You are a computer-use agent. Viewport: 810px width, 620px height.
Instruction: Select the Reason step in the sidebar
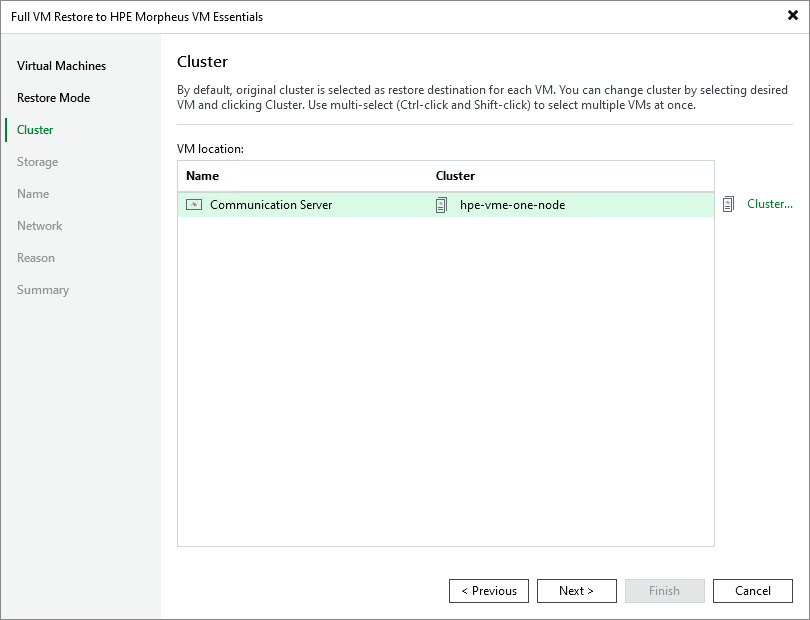point(36,257)
